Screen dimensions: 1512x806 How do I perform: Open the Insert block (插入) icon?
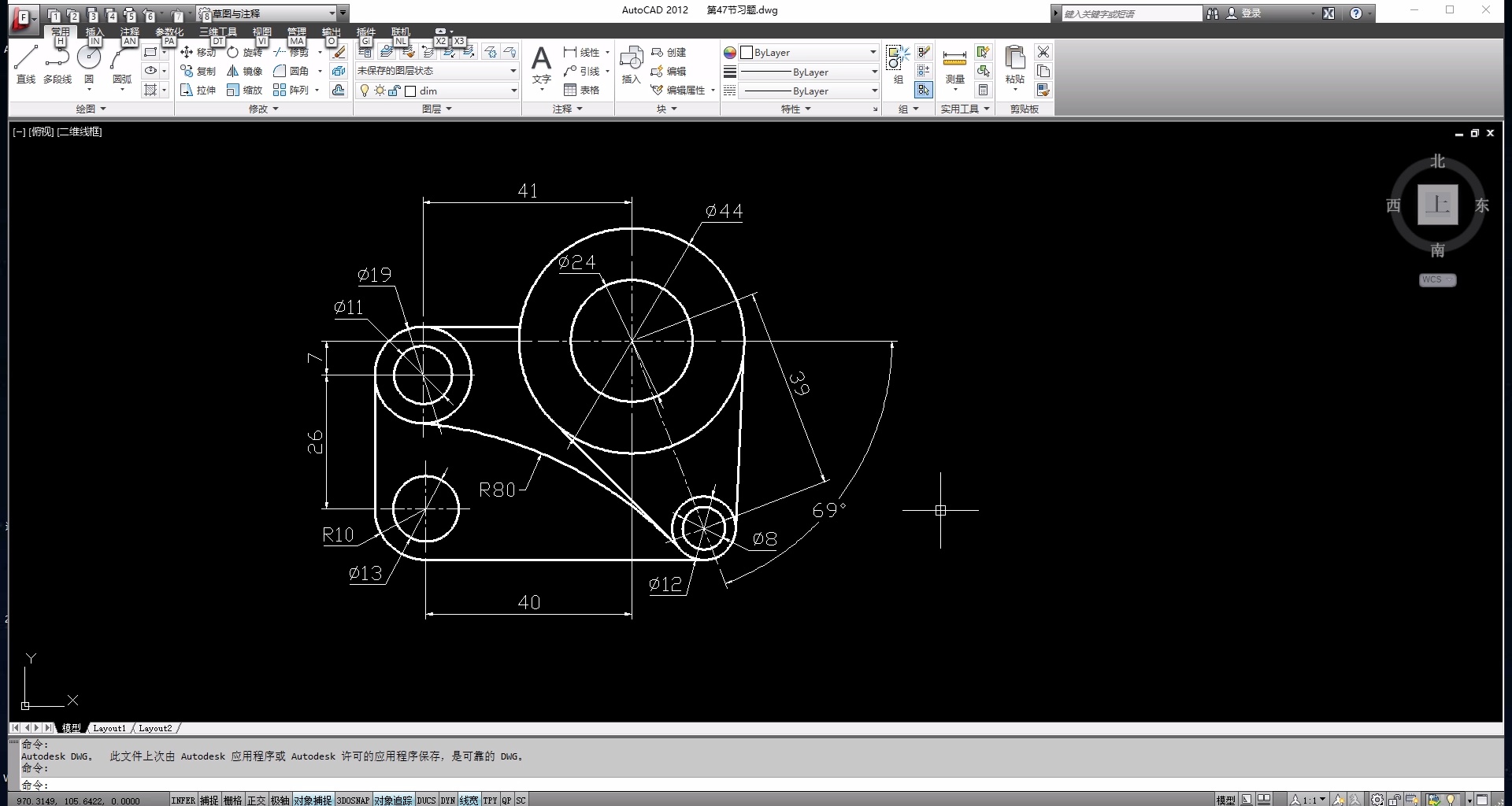pos(631,65)
